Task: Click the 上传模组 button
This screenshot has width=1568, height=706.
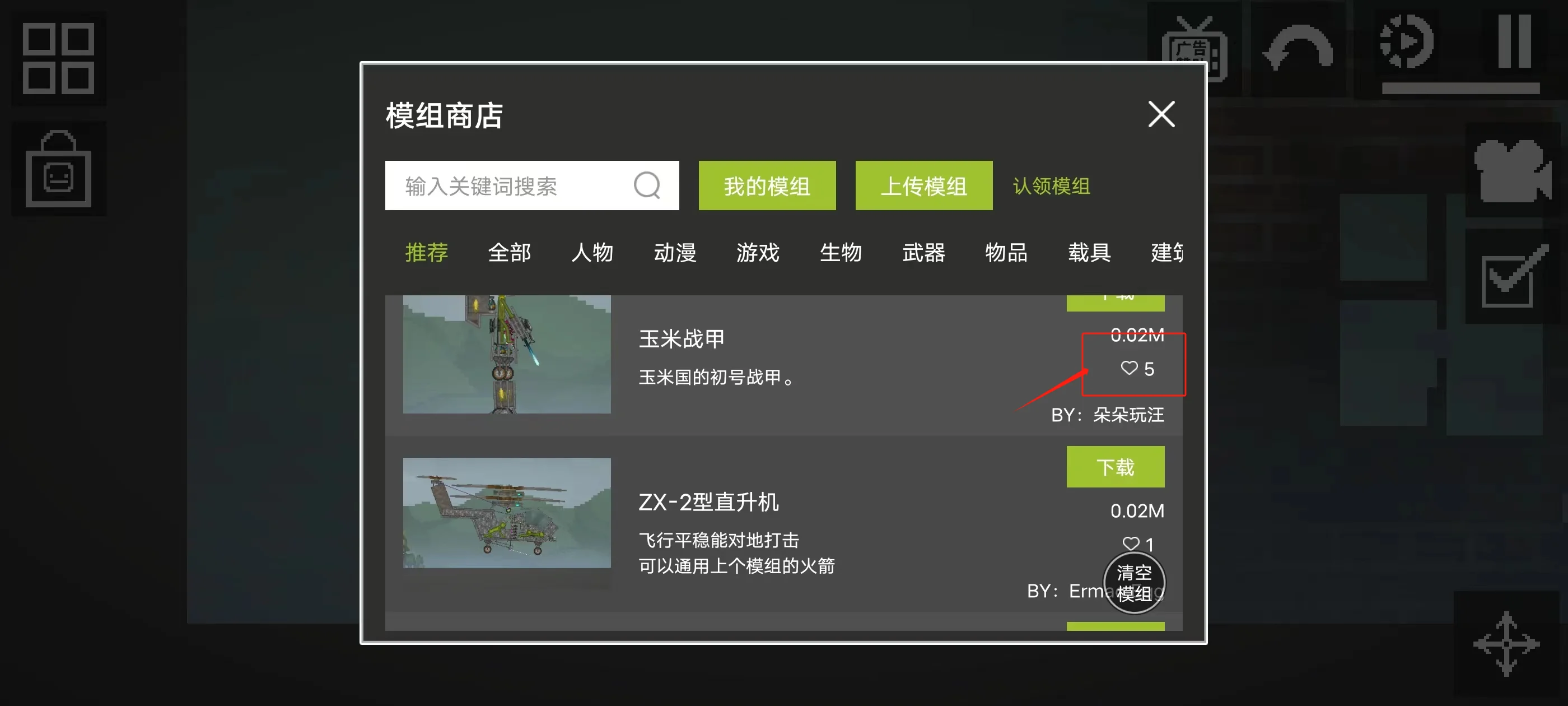Action: click(924, 185)
